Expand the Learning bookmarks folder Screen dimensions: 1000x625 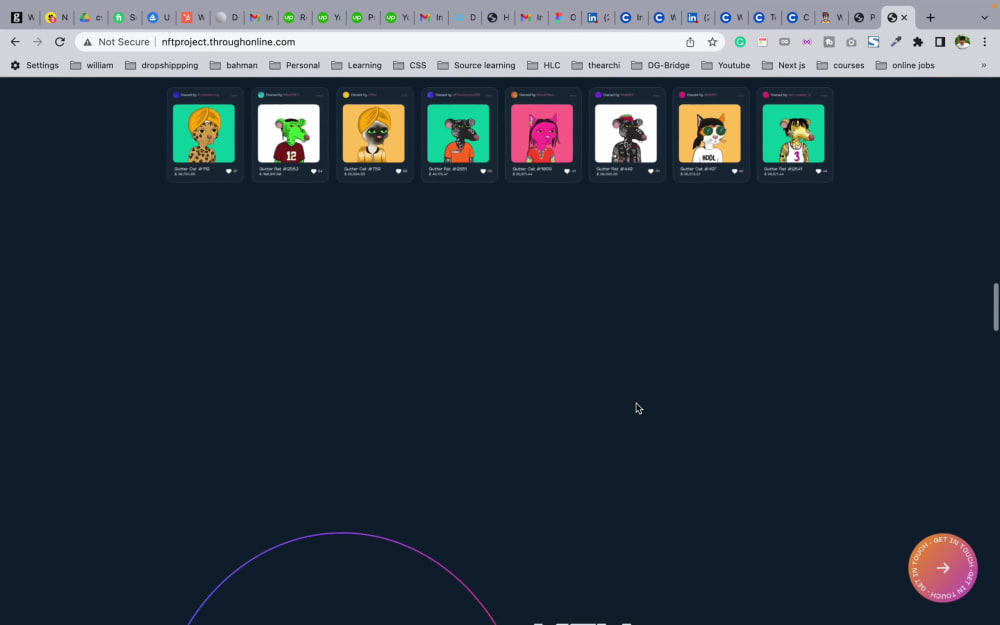click(x=357, y=65)
